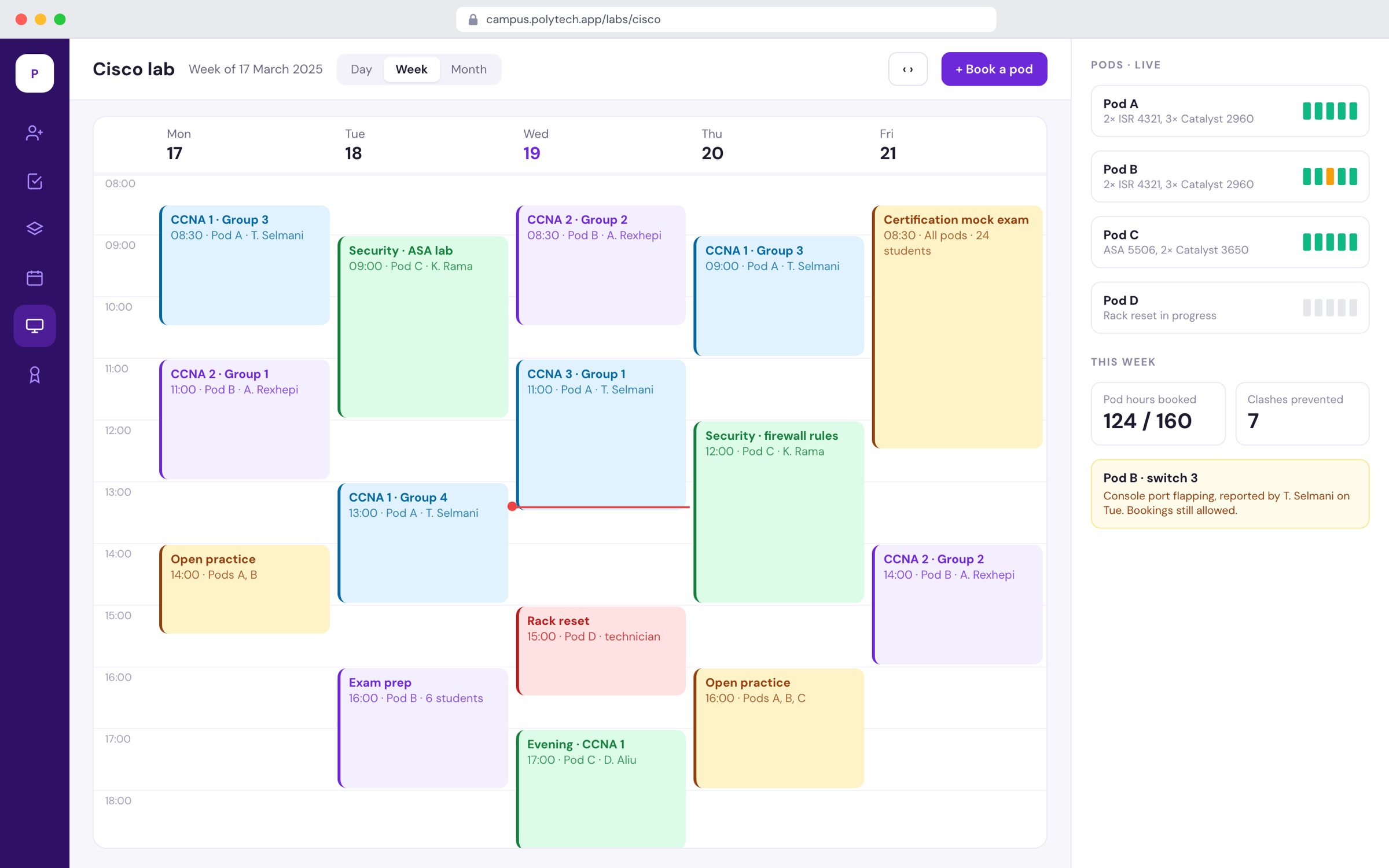Open the stacked layers sidebar icon

(x=35, y=229)
